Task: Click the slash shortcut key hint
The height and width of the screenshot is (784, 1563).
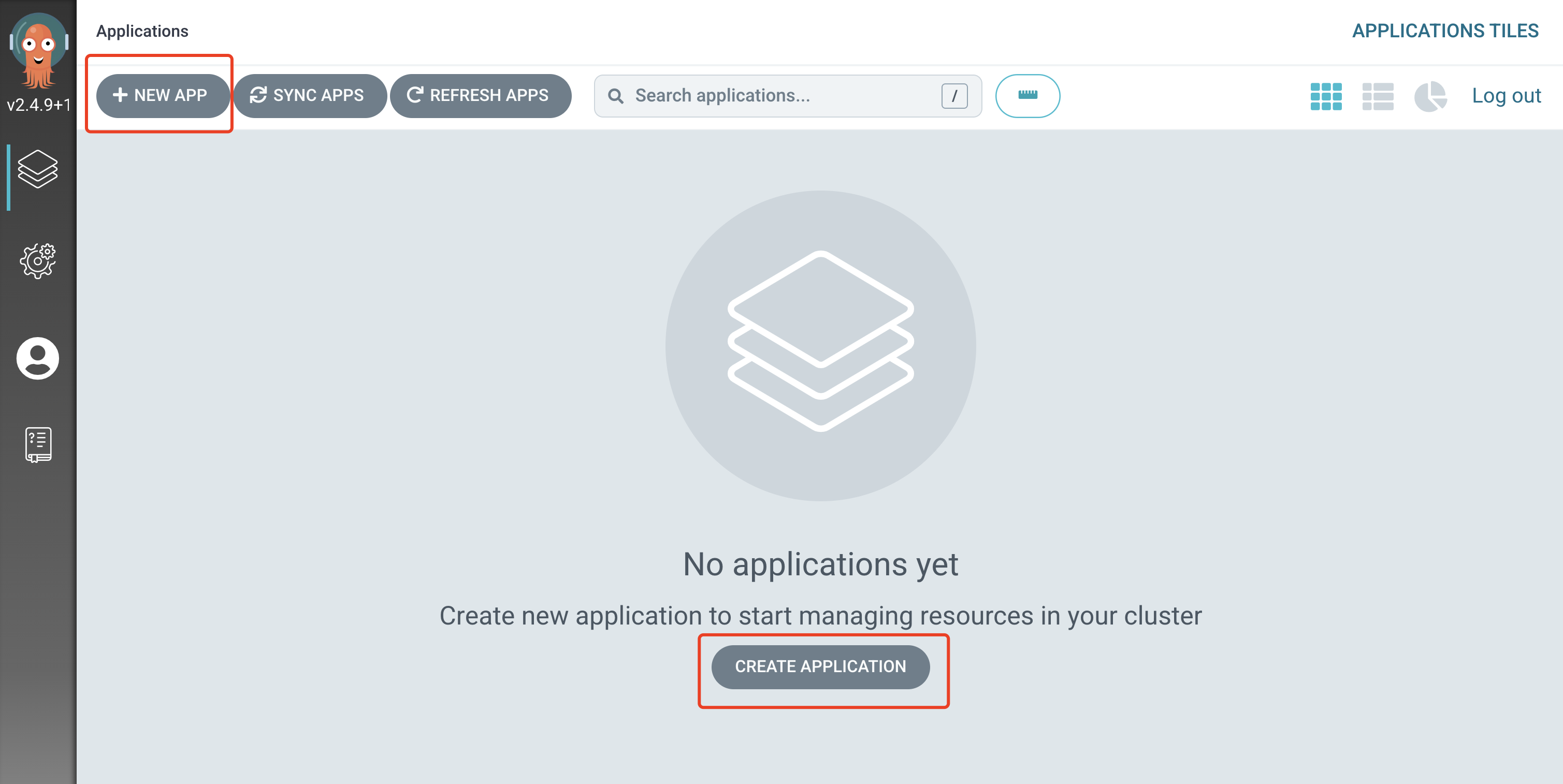Action: pos(954,96)
